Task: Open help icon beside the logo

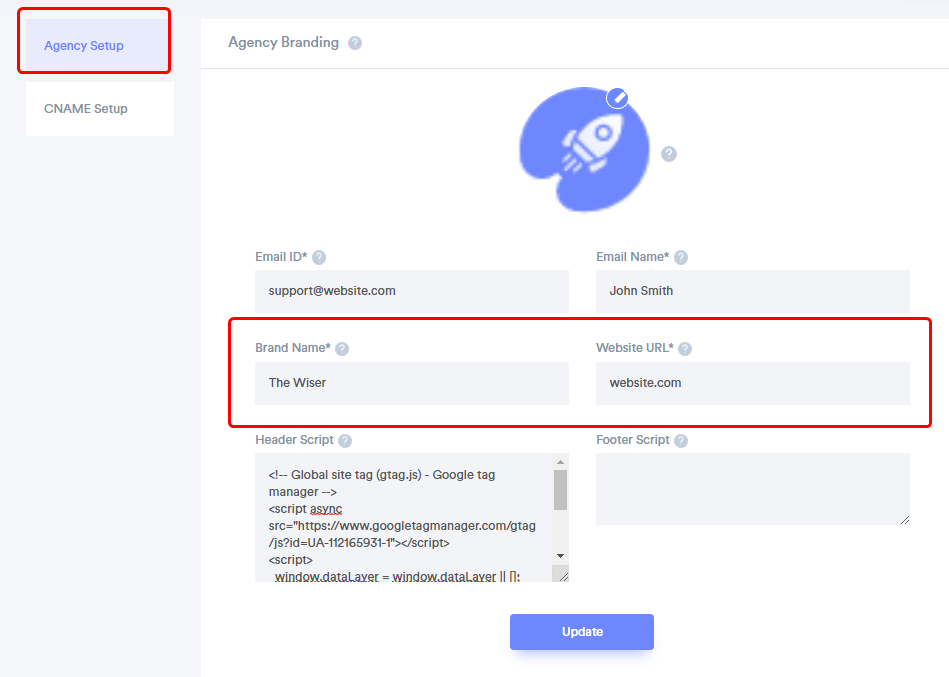Action: point(669,154)
